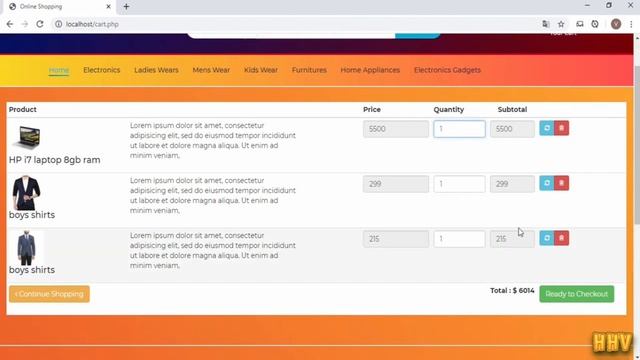The height and width of the screenshot is (360, 640).
Task: Click price field showing 299
Action: point(396,184)
